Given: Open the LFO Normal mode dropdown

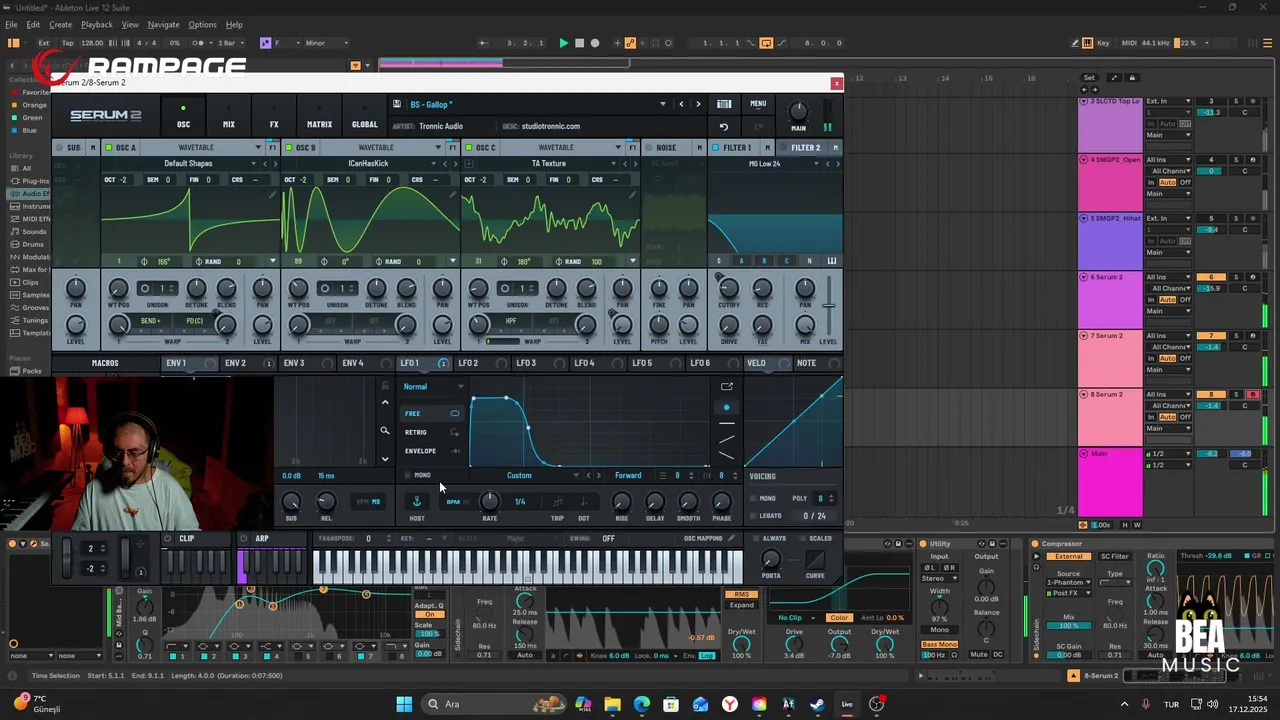Looking at the screenshot, I should pyautogui.click(x=434, y=387).
